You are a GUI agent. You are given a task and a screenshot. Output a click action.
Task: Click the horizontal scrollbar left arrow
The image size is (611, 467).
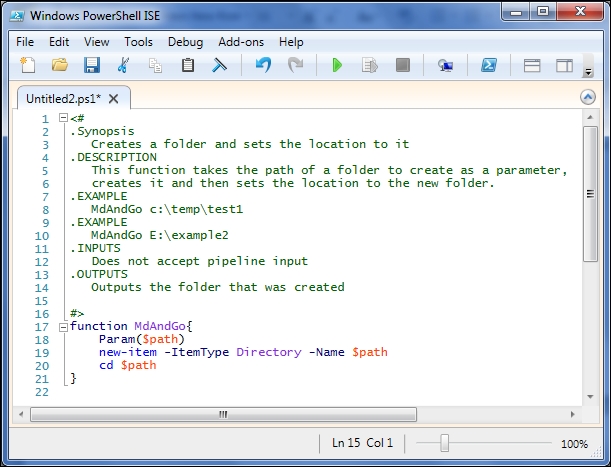(x=21, y=414)
